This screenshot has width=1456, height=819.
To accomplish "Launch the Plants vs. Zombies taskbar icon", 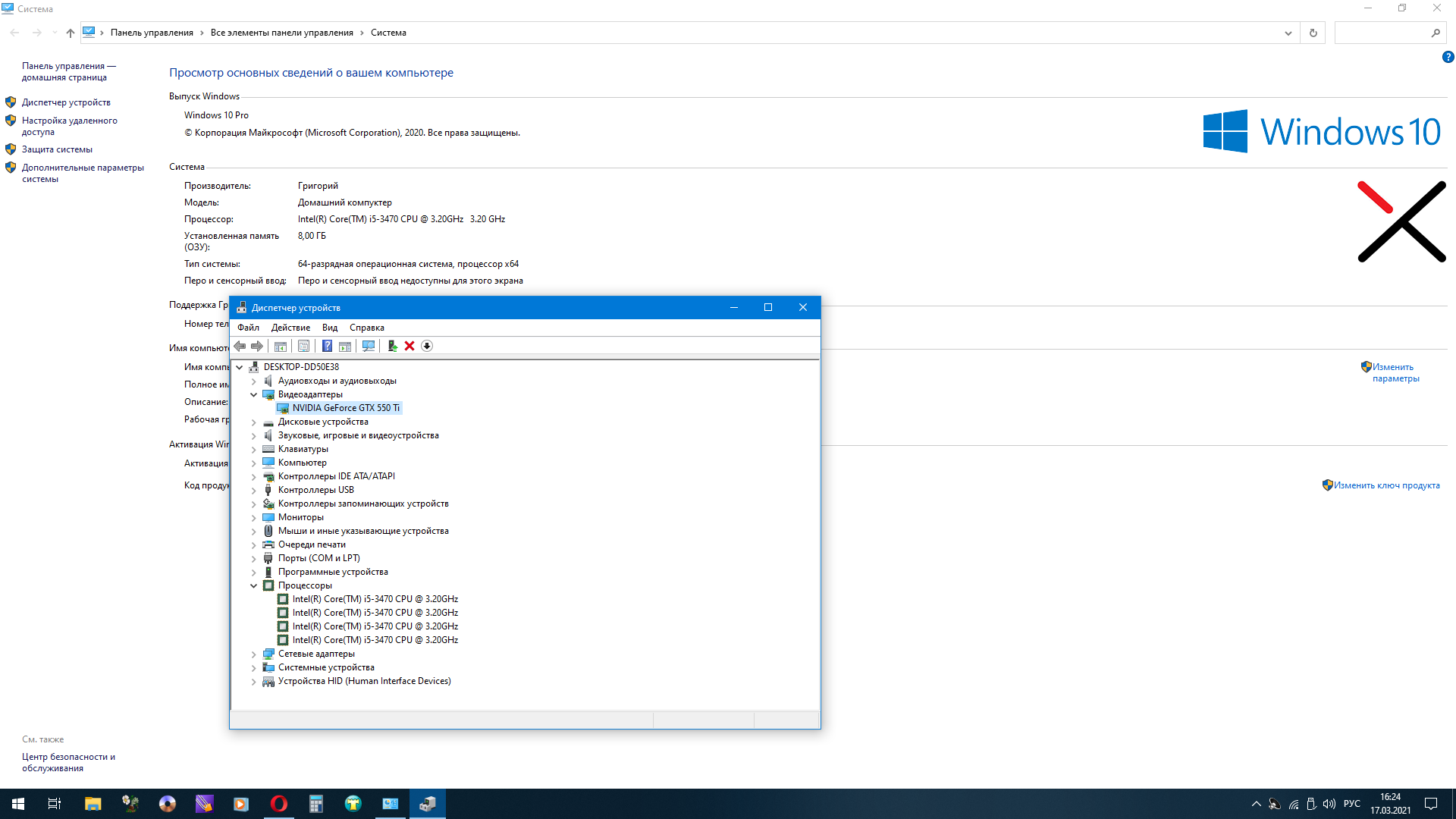I will (x=130, y=804).
